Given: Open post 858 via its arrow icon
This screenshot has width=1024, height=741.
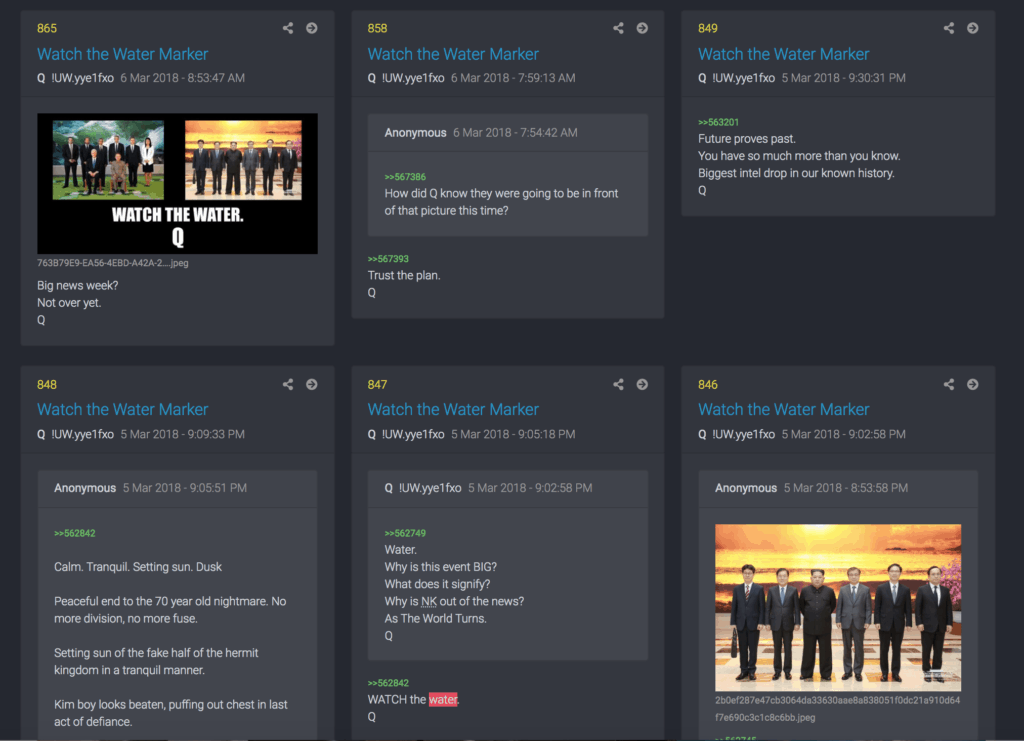Looking at the screenshot, I should point(642,28).
